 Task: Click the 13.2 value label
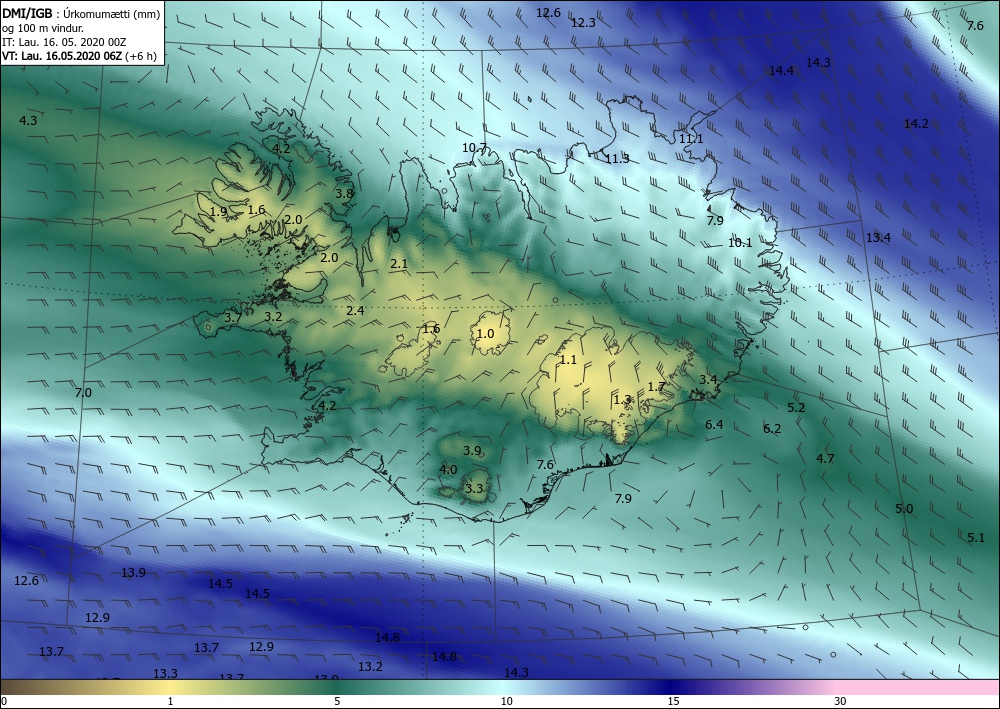[370, 666]
